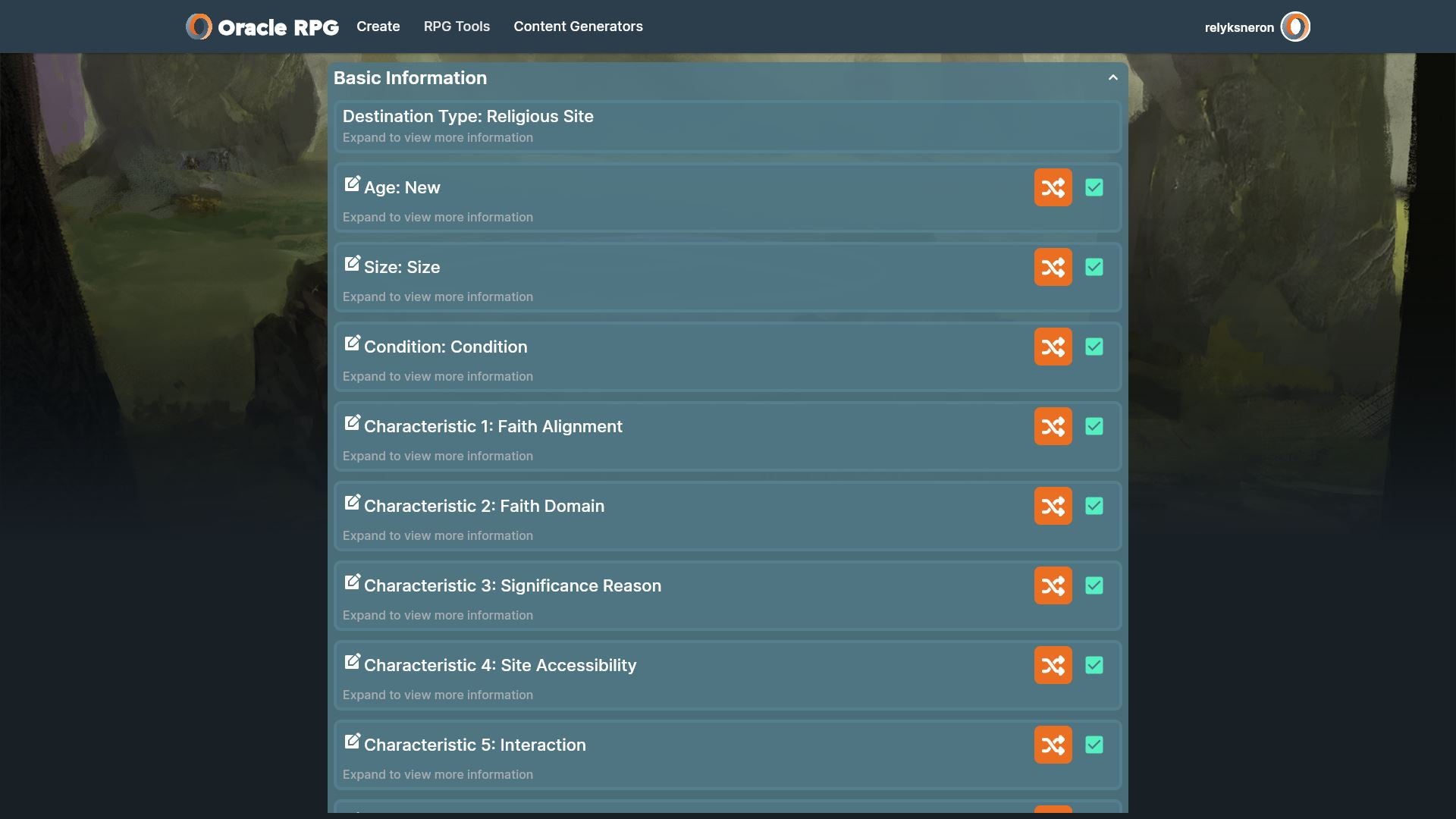1456x819 pixels.
Task: Open the RPG Tools menu
Action: (457, 27)
